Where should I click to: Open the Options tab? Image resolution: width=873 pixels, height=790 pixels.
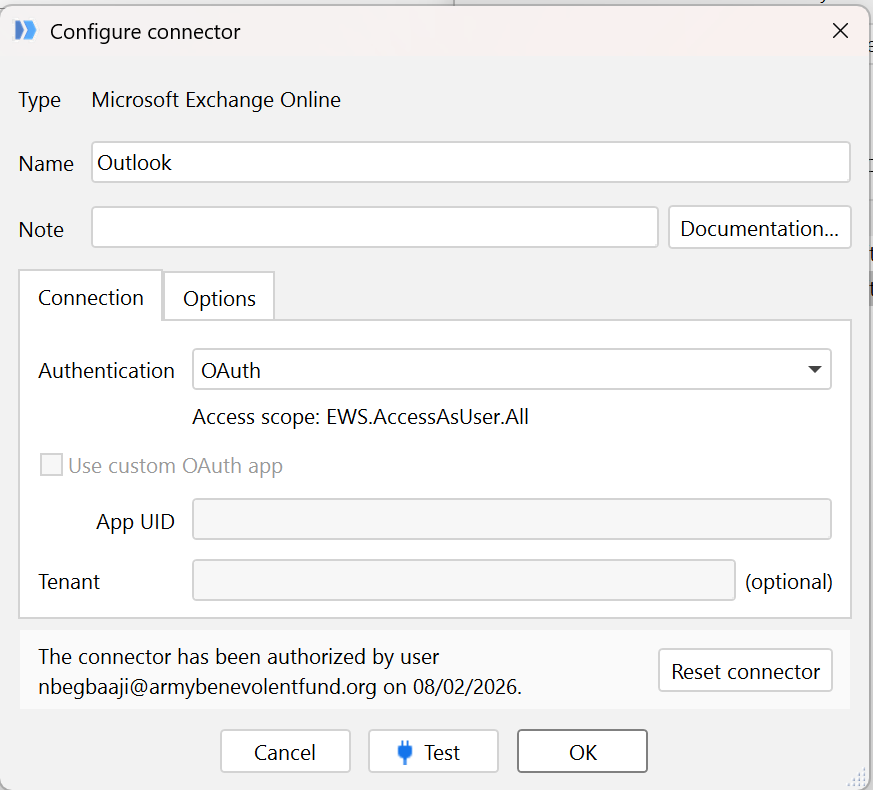pos(219,299)
